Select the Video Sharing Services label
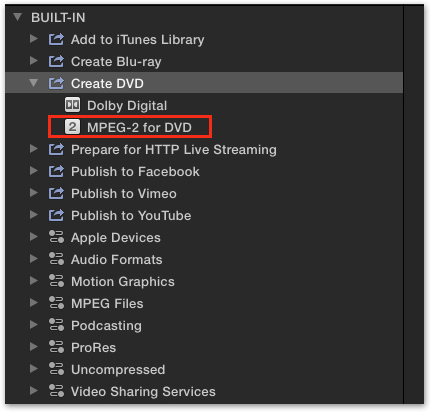Image resolution: width=431 pixels, height=412 pixels. pyautogui.click(x=143, y=391)
